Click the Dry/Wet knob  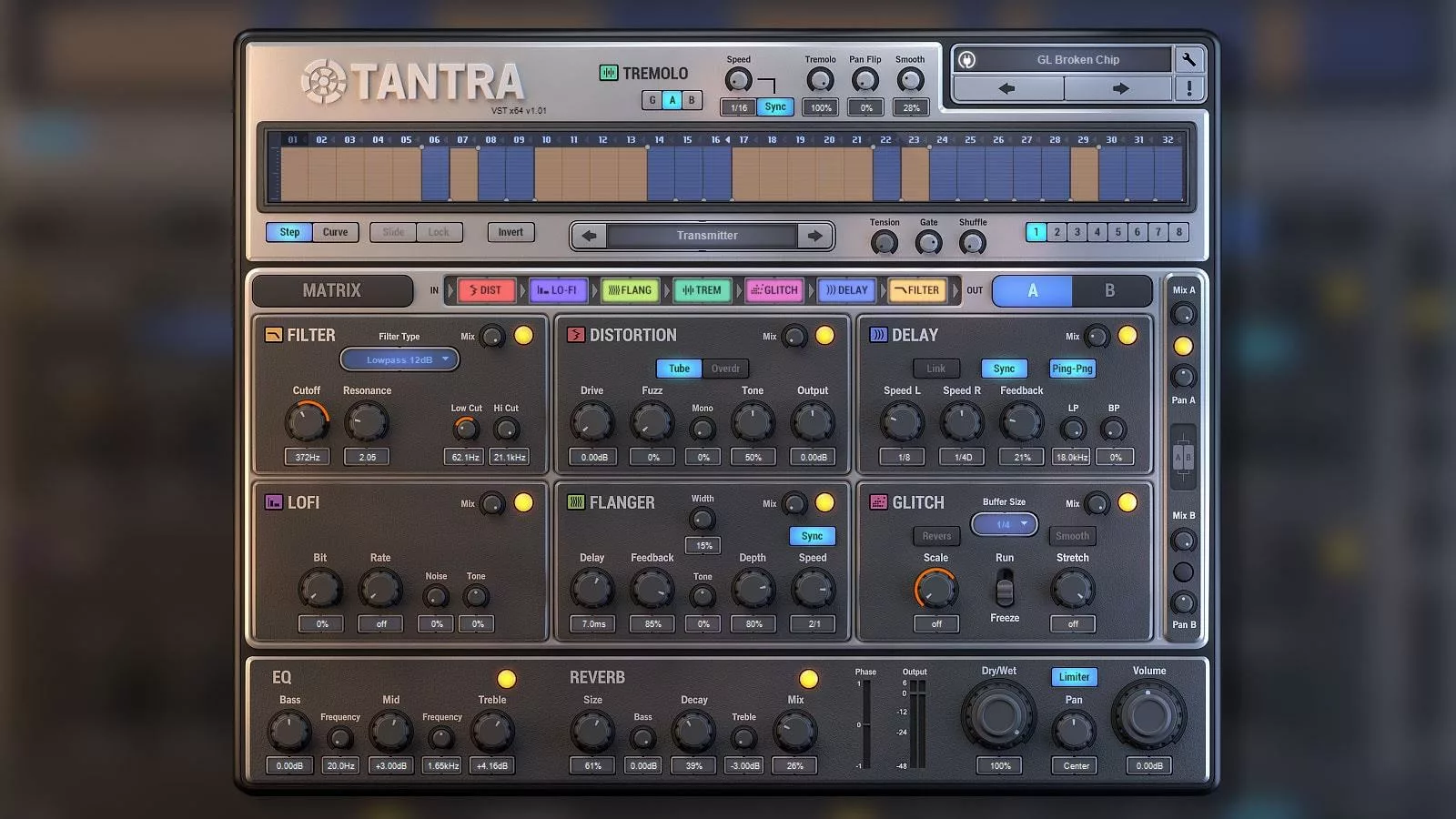[x=999, y=715]
